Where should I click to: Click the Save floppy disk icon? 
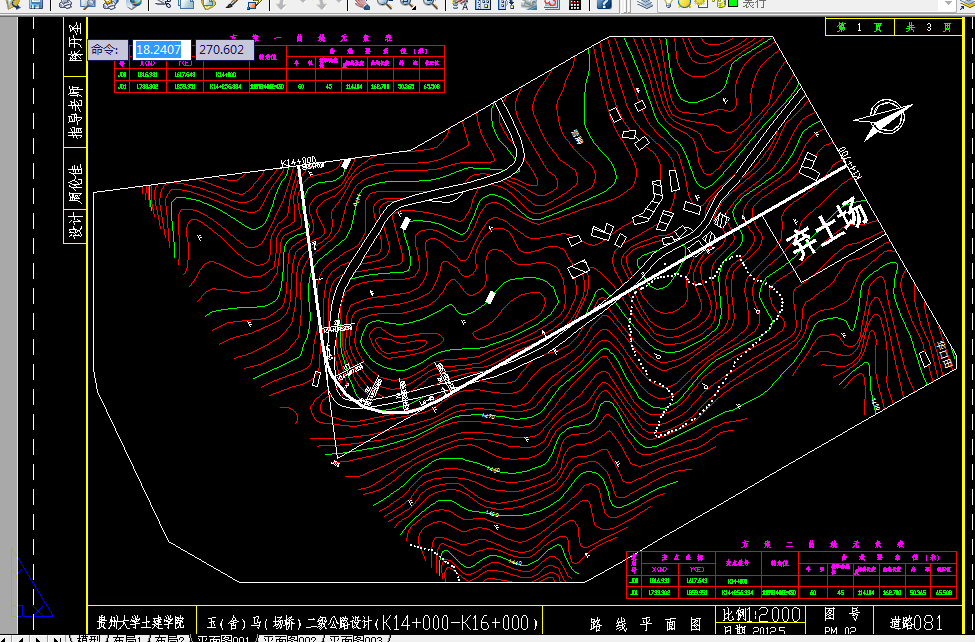pos(36,4)
